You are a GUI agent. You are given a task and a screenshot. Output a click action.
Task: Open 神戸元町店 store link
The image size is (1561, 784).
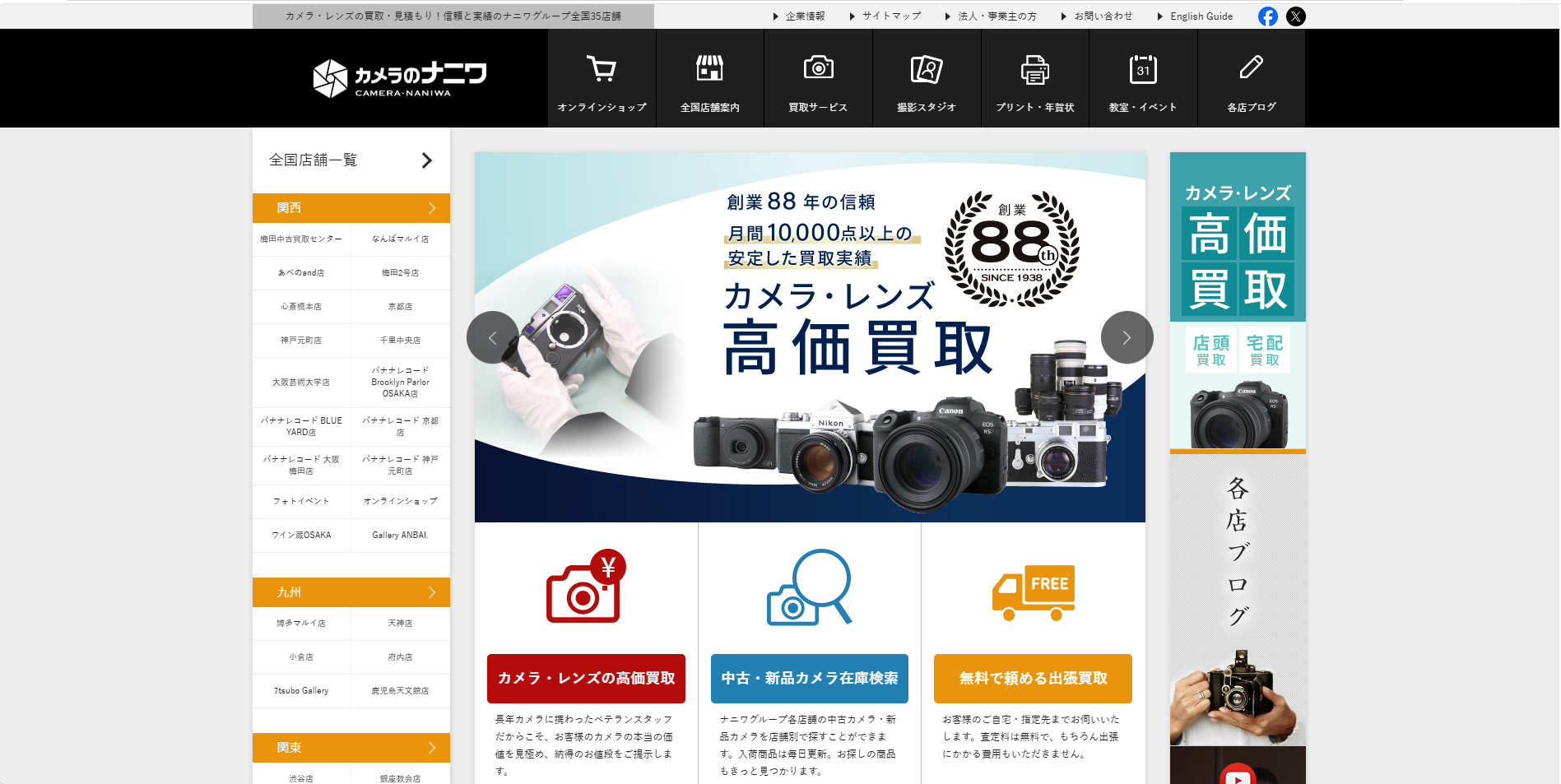(301, 341)
